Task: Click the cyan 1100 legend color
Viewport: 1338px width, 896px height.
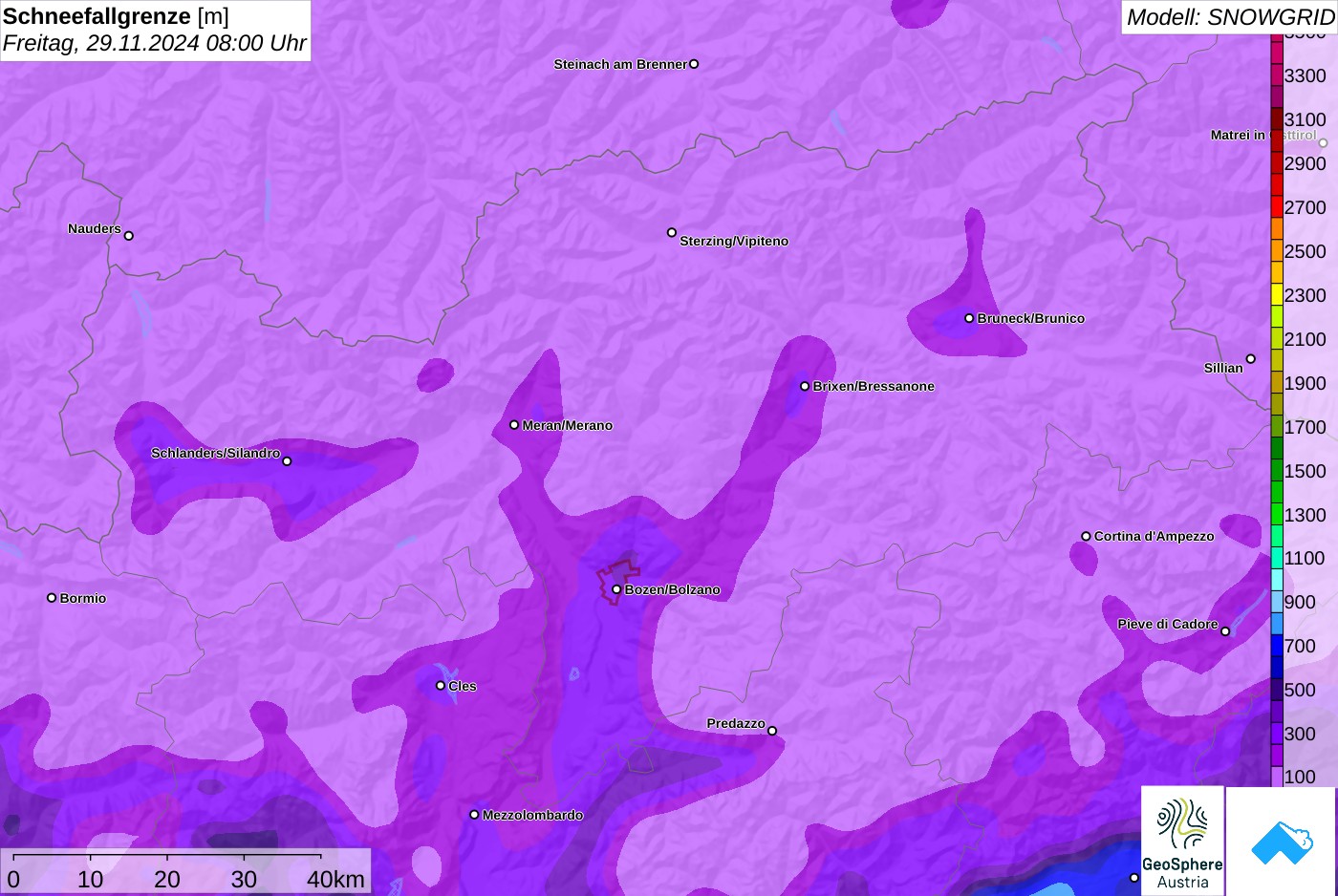Action: tap(1277, 558)
